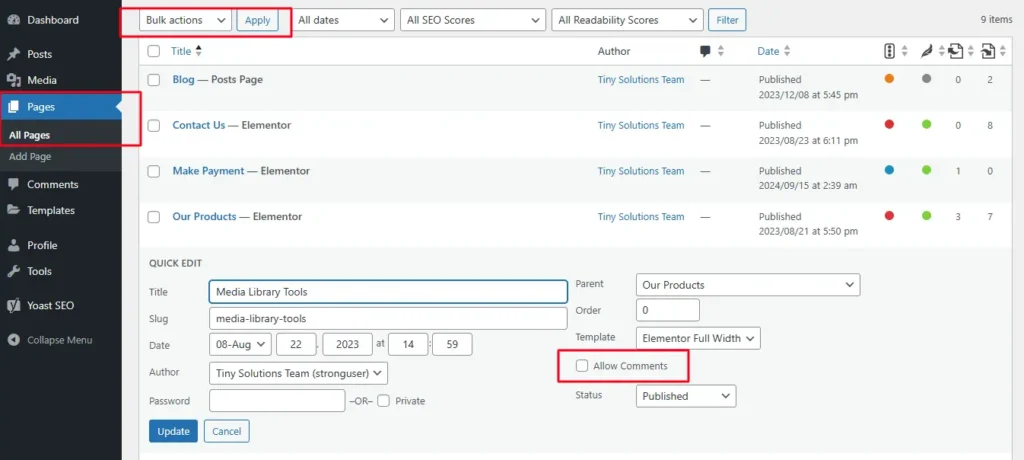
Task: Open the Author dropdown in Quick Edit
Action: 298,373
